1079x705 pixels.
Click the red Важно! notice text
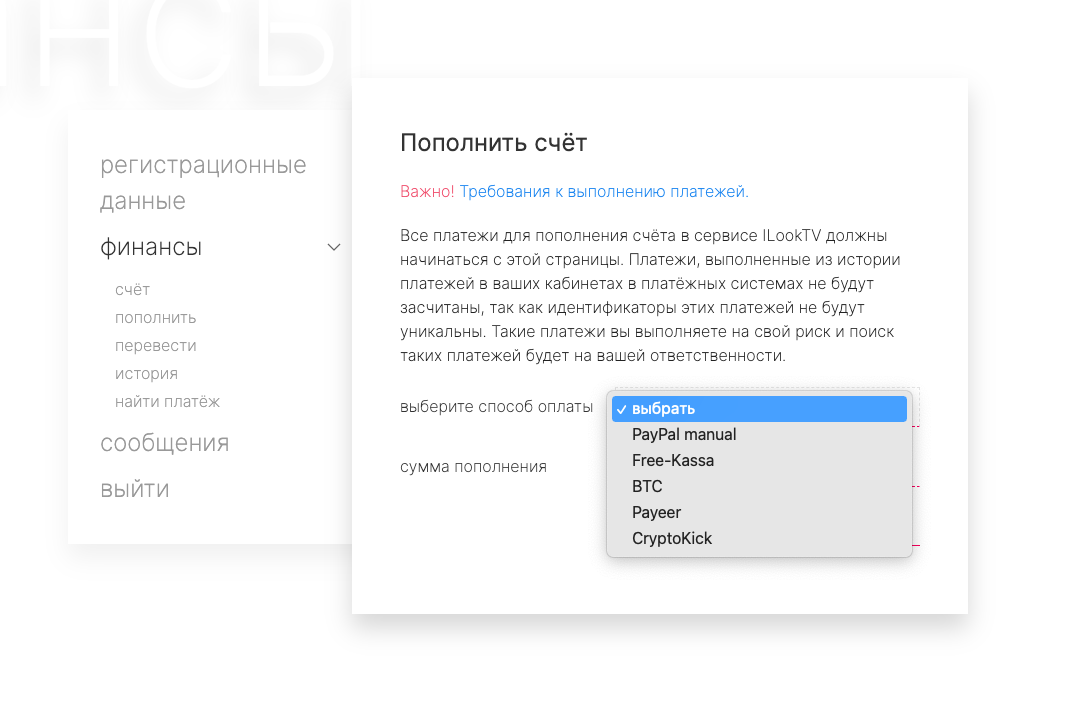[x=427, y=191]
